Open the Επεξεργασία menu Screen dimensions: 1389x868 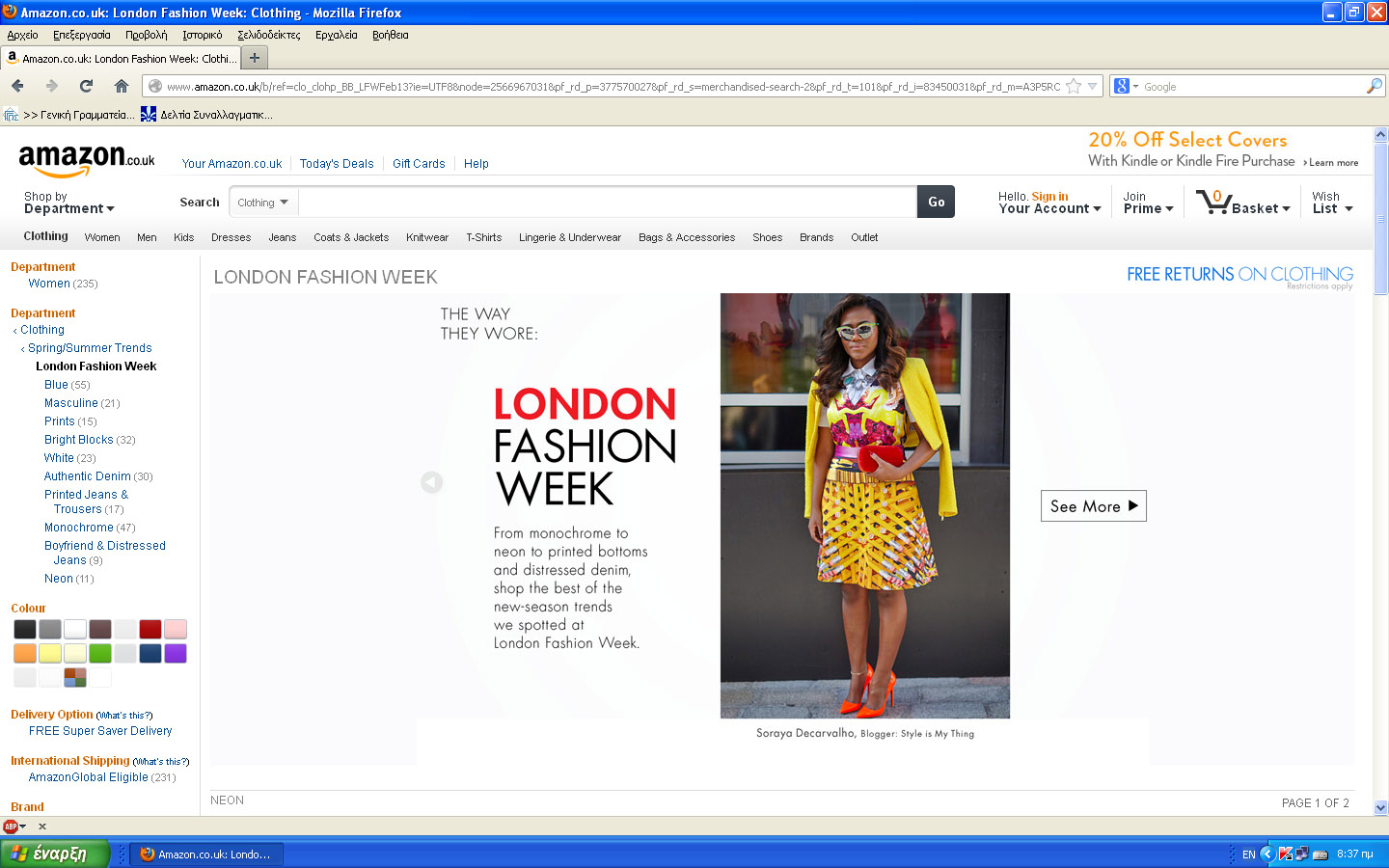point(82,35)
